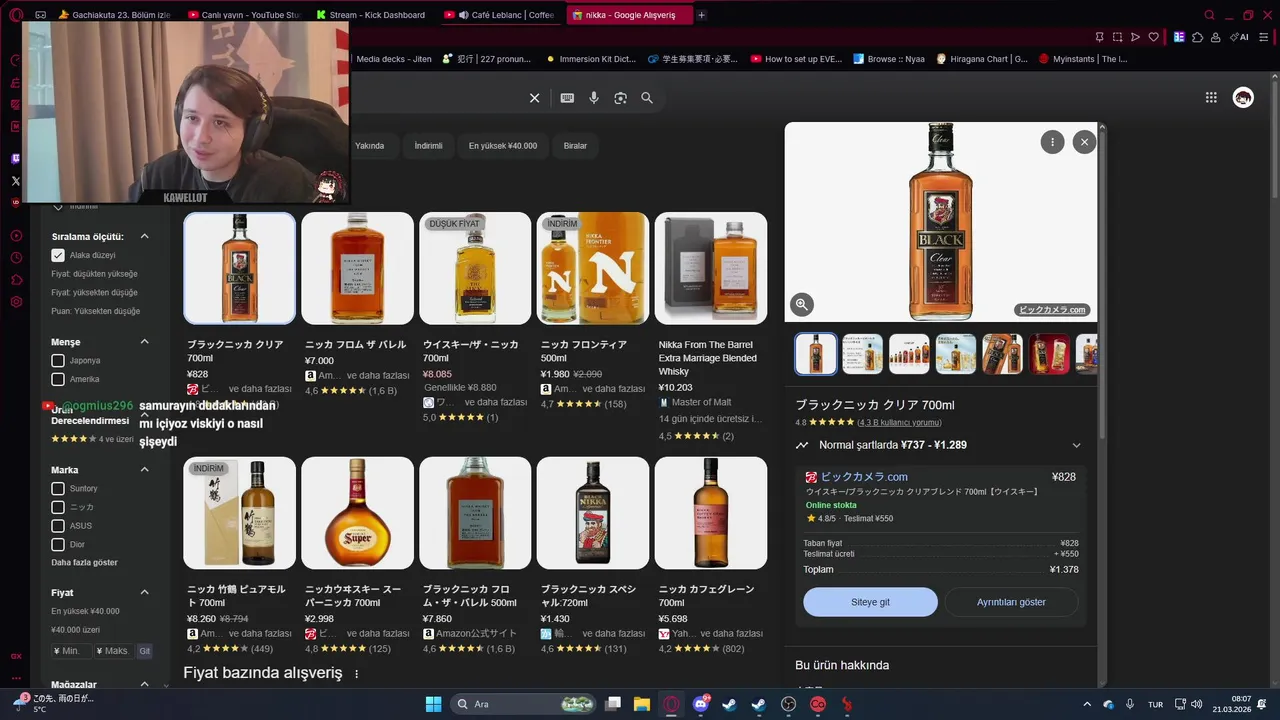This screenshot has width=1280, height=720.
Task: Open the 4,3 B kullanıcı yorumu reviews link
Action: pos(899,423)
